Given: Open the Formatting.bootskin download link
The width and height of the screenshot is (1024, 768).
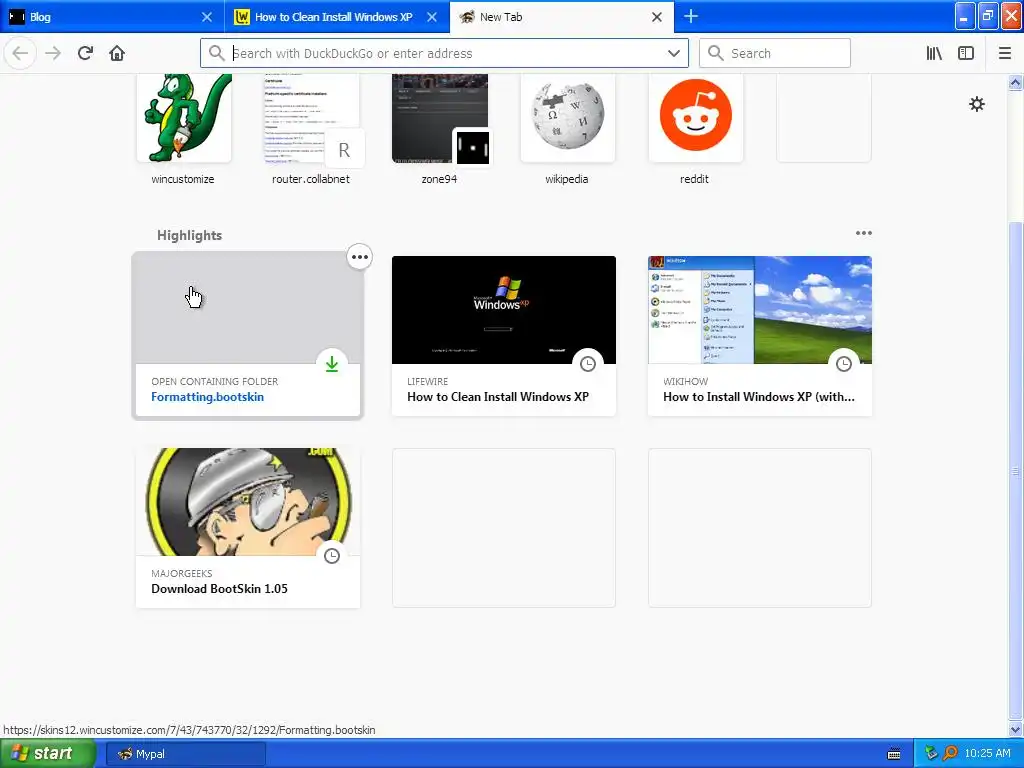Looking at the screenshot, I should pyautogui.click(x=208, y=397).
